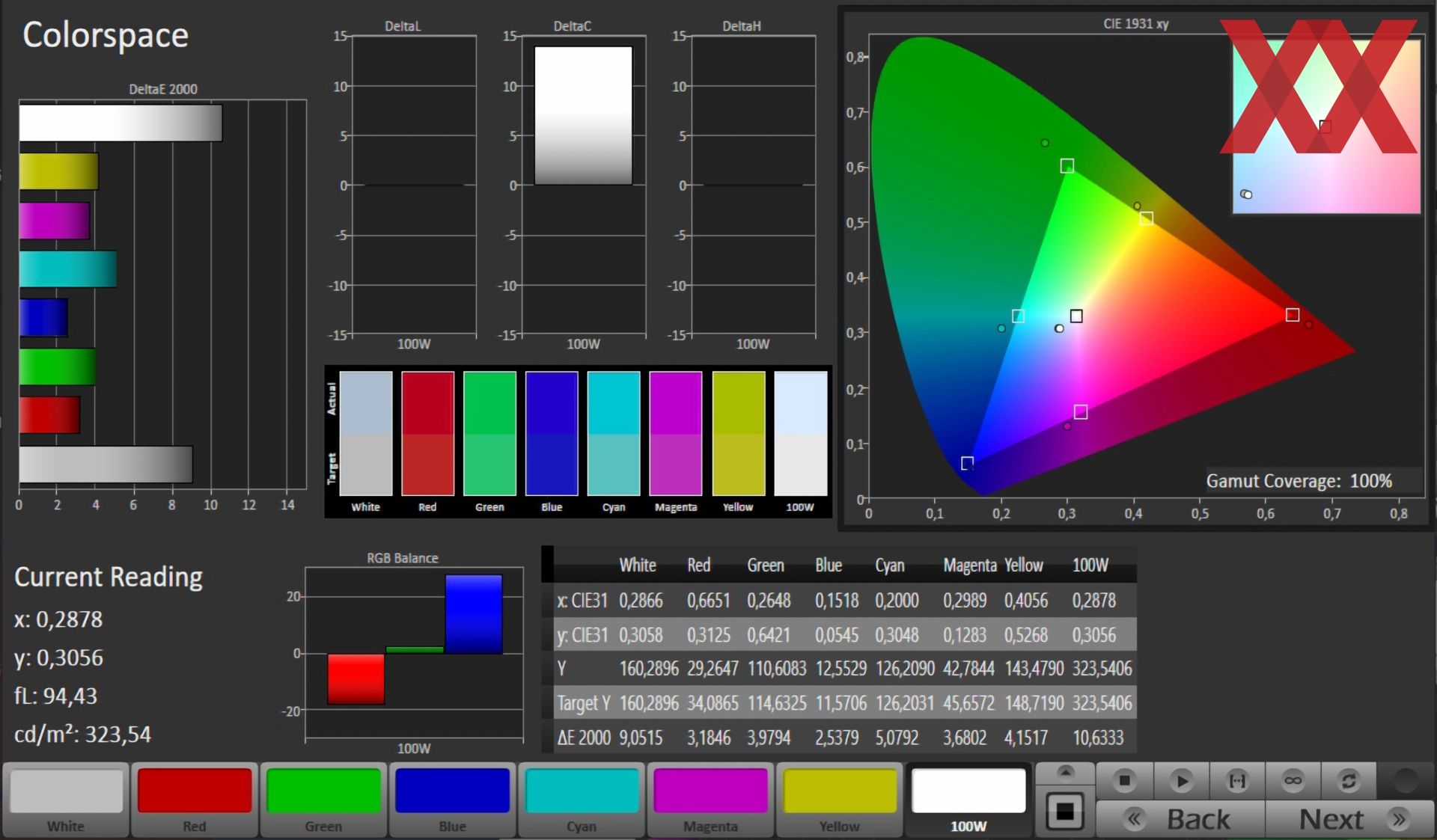Click the Magenta column header in the table

(x=969, y=565)
